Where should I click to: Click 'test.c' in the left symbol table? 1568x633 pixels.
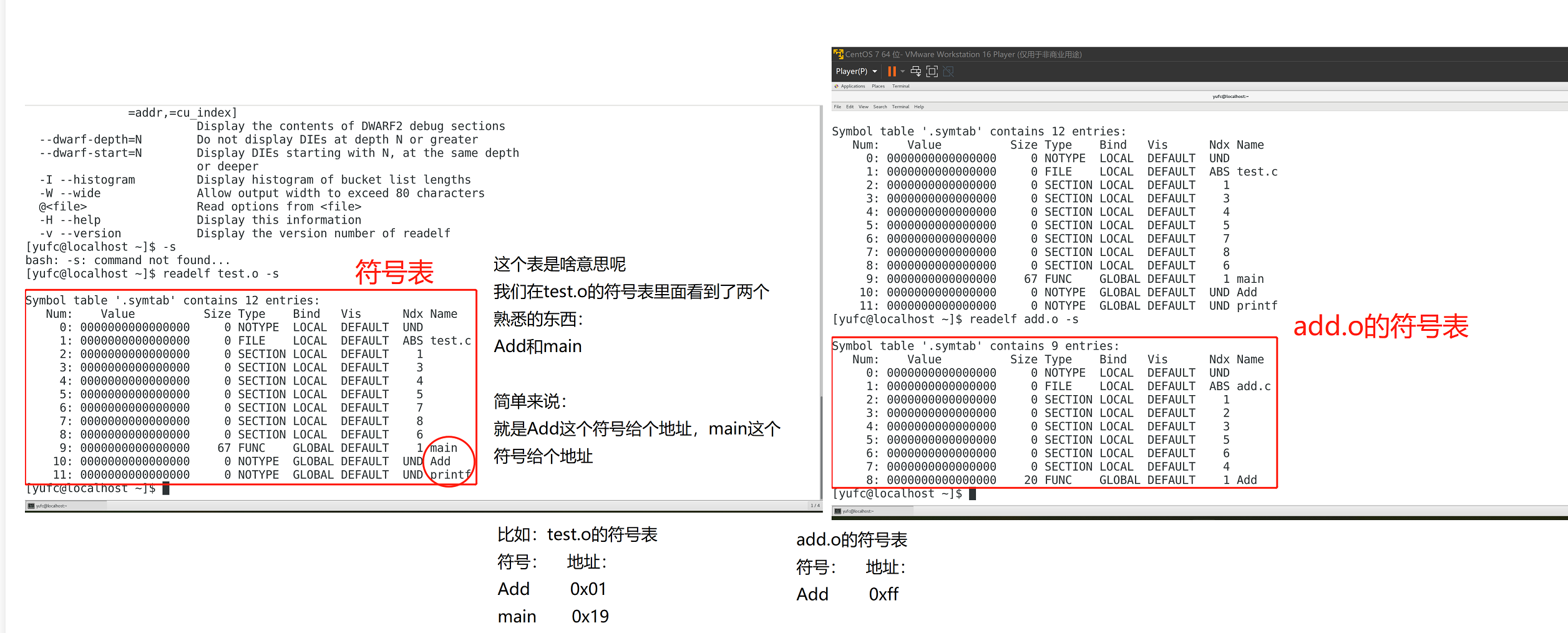(x=450, y=341)
